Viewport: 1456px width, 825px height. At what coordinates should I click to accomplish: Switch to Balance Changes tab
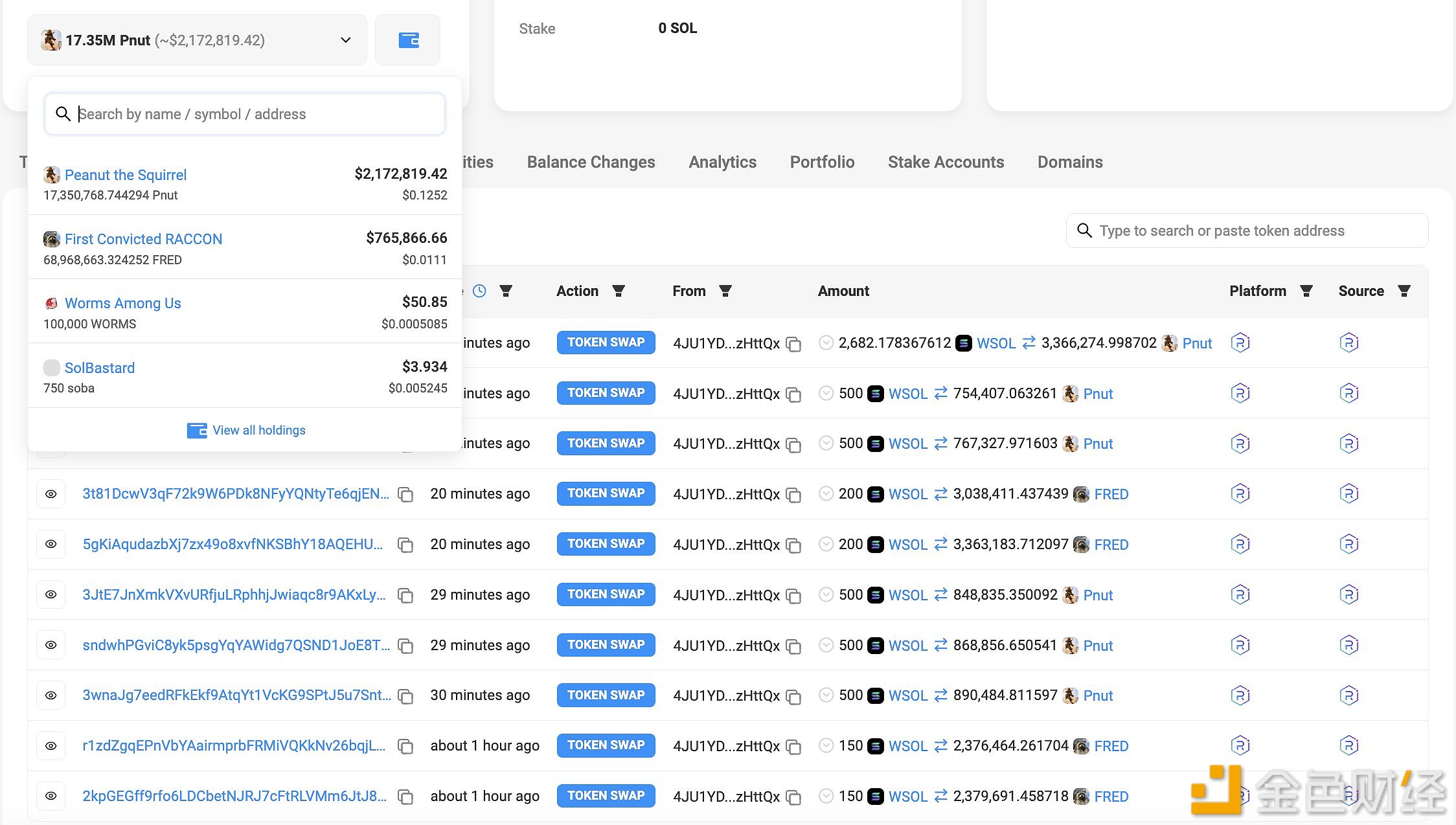pos(591,162)
